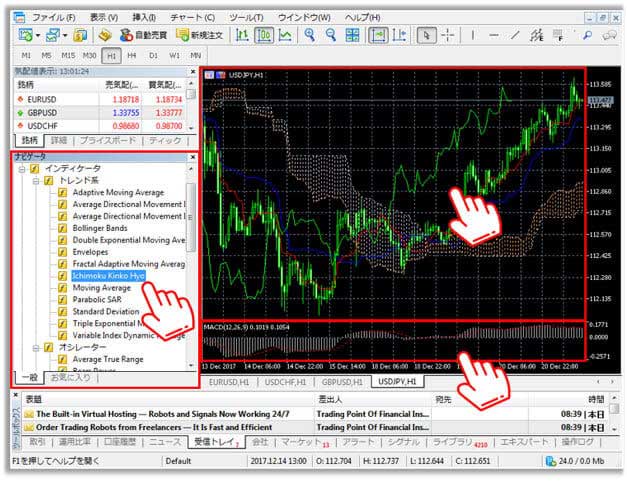Click the zoom out magnifier icon
This screenshot has height=482, width=627.
coord(331,35)
